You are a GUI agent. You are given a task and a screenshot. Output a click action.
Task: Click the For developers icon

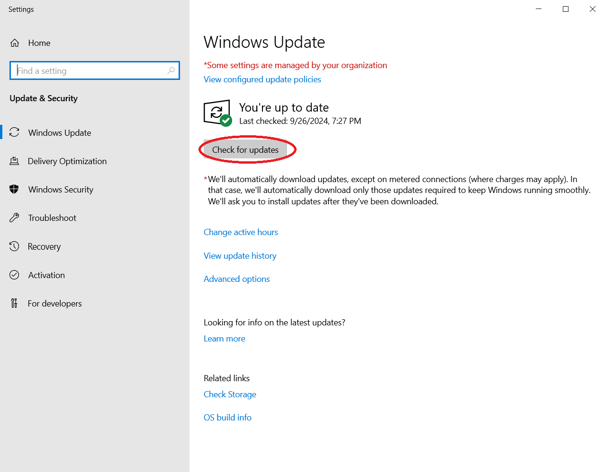15,303
